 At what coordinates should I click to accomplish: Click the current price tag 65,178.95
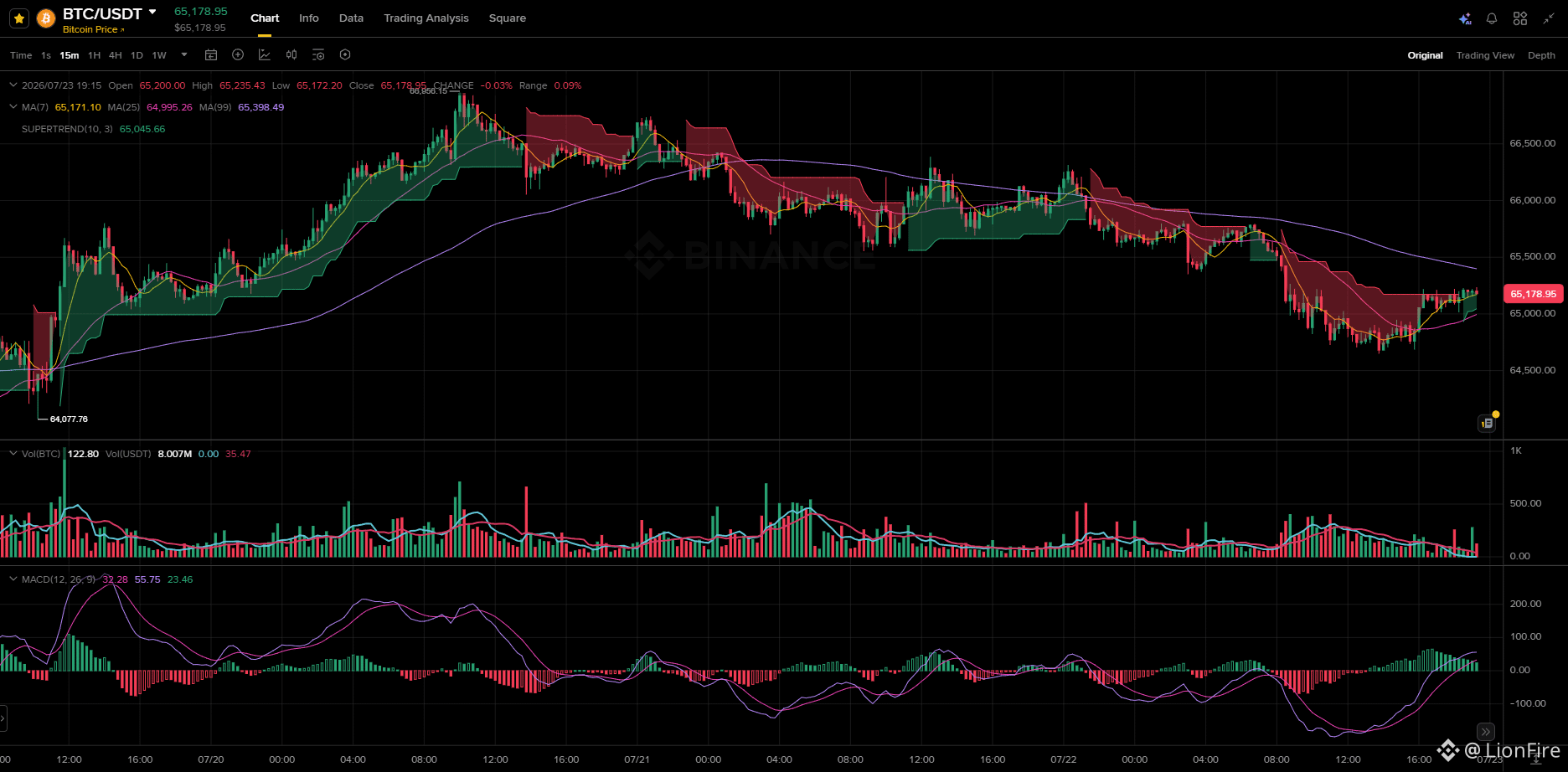click(1533, 294)
